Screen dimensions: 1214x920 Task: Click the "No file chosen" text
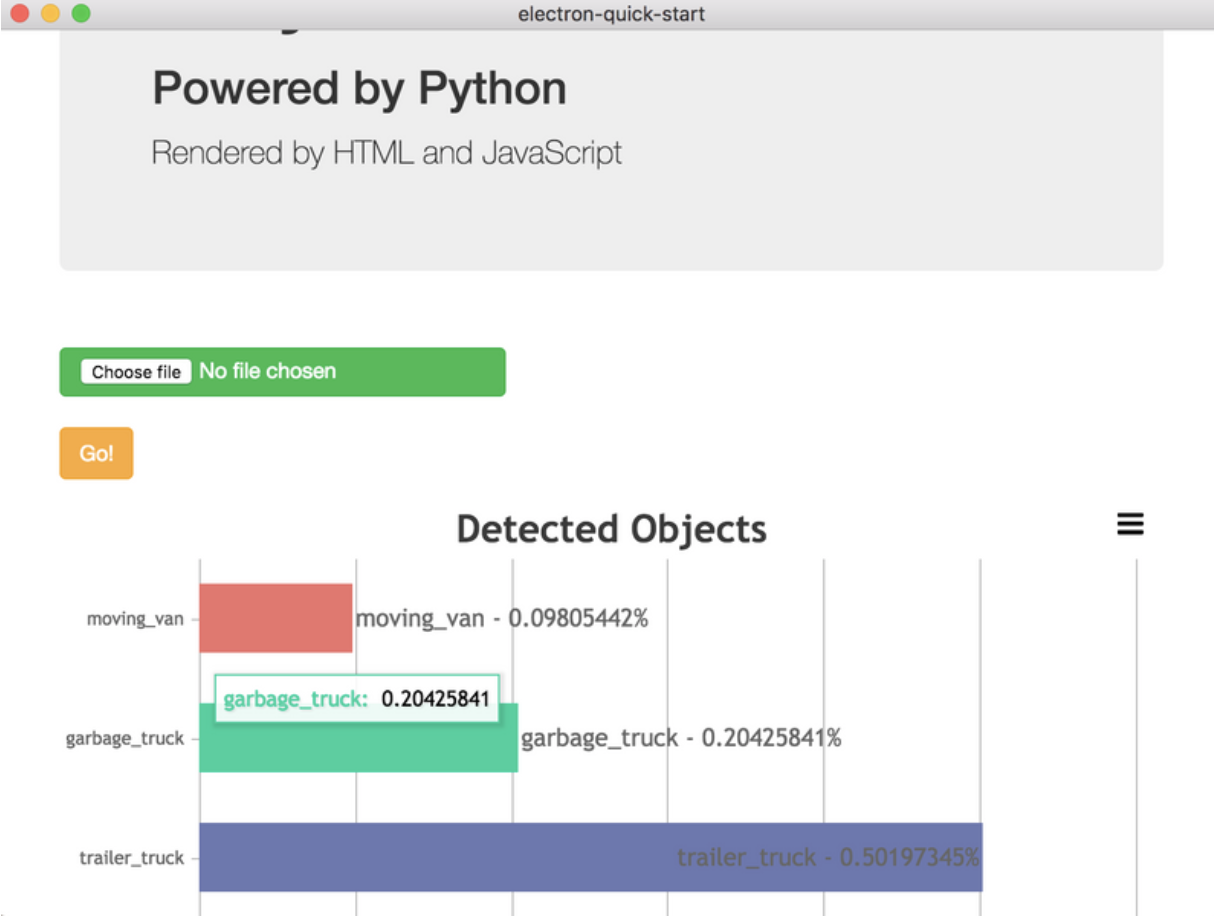[267, 371]
